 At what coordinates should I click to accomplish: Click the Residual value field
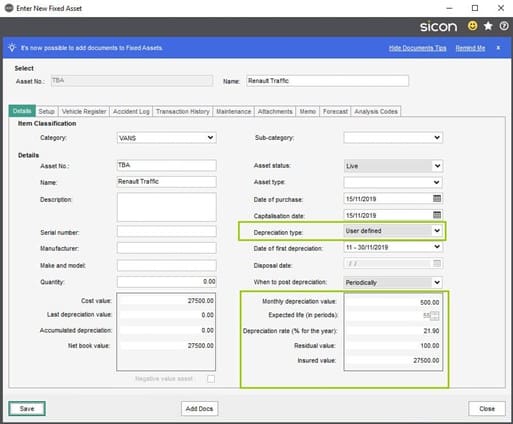tap(393, 346)
